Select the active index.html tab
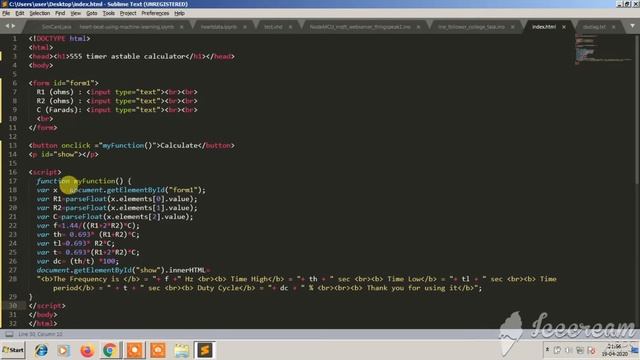Screen dimensions: 640x360 point(544,27)
